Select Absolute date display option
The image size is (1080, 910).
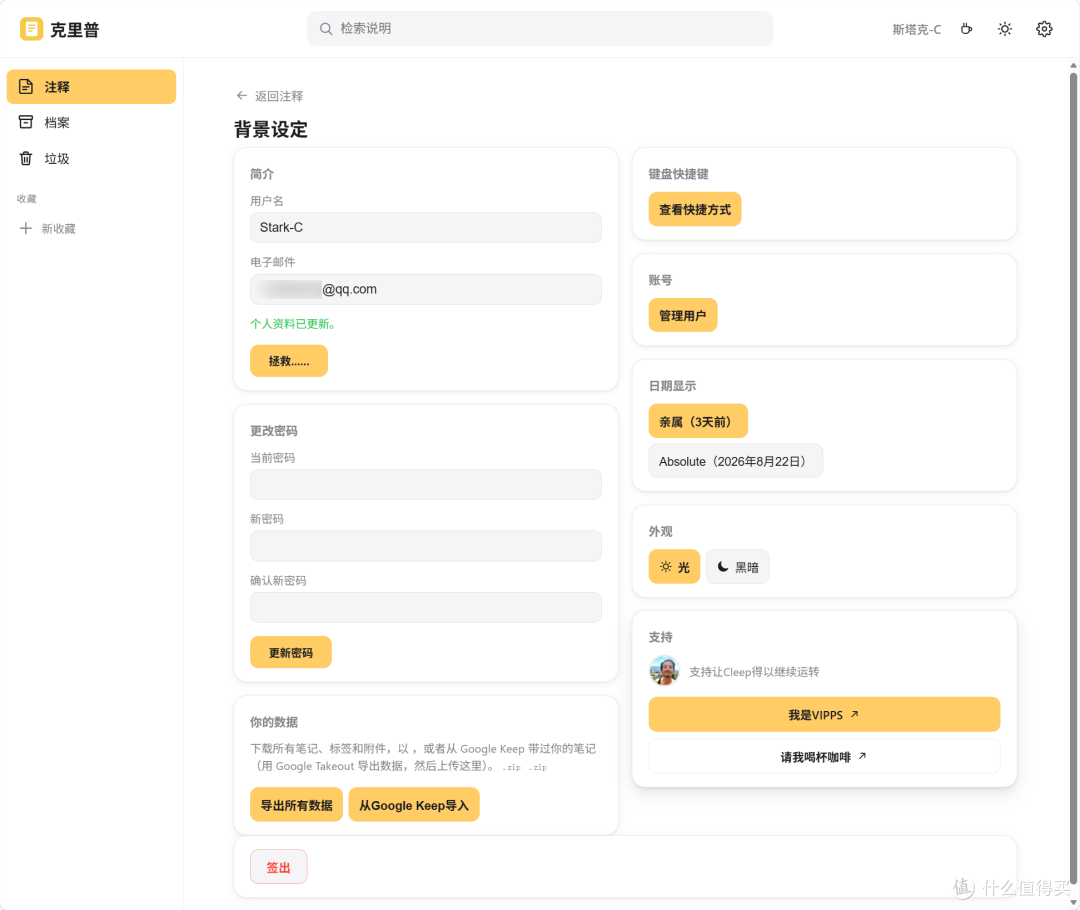(x=736, y=461)
